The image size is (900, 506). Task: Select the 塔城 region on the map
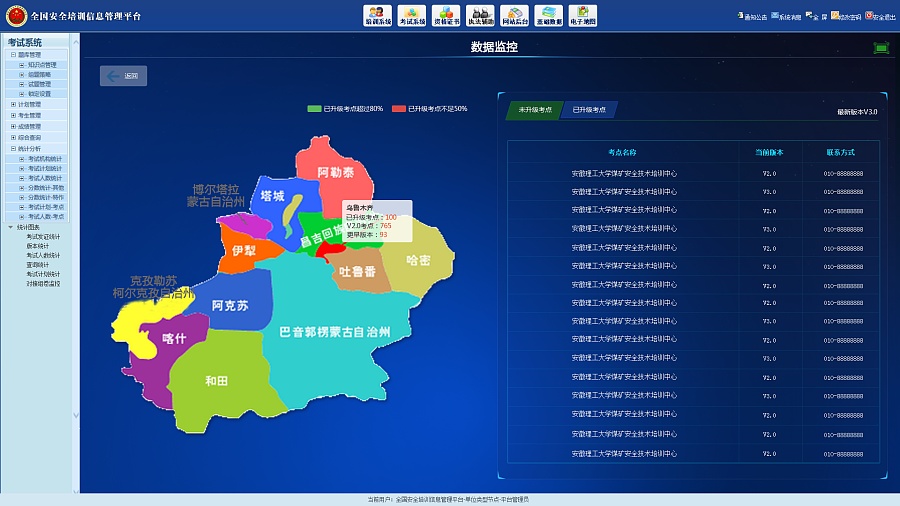coord(272,196)
